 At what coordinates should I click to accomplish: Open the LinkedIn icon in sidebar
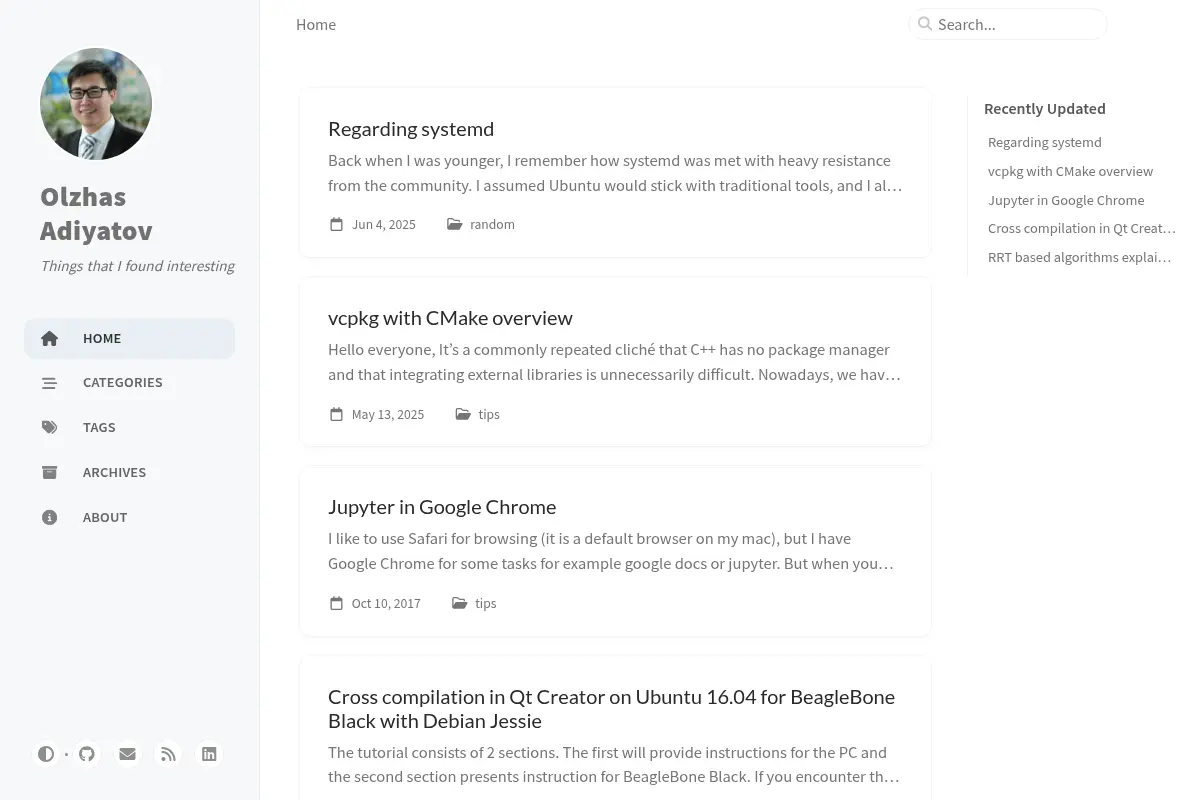(x=209, y=754)
